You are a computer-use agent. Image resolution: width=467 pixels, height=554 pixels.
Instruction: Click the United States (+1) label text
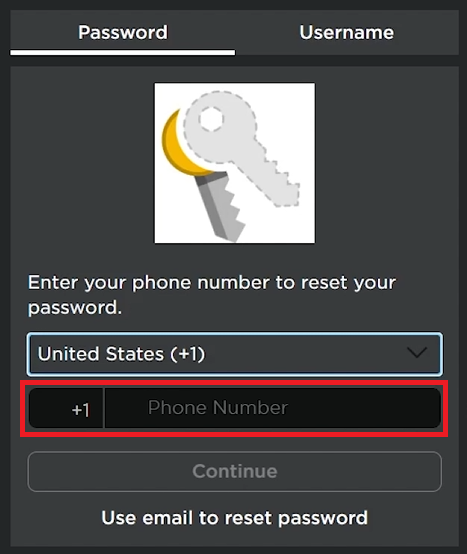(121, 354)
